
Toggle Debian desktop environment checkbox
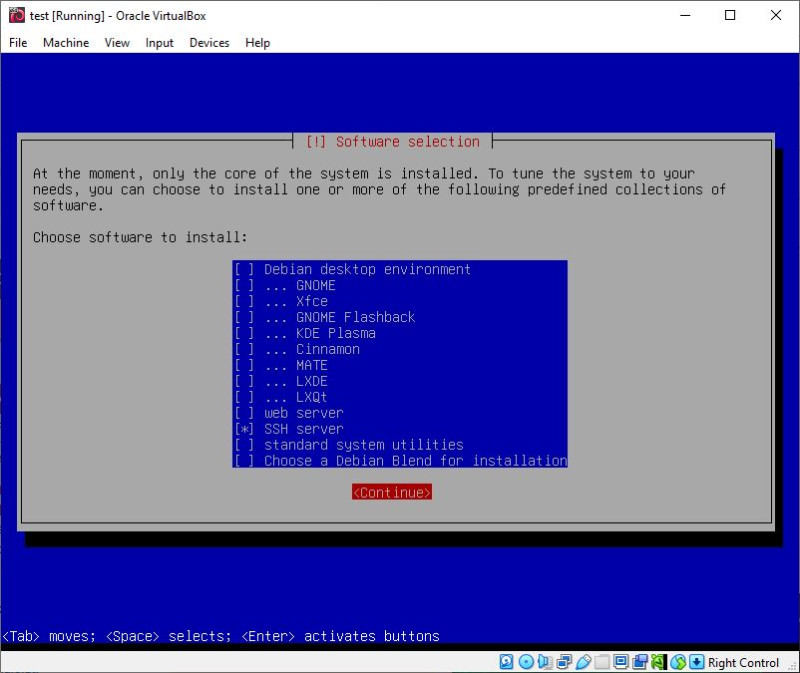click(x=244, y=269)
